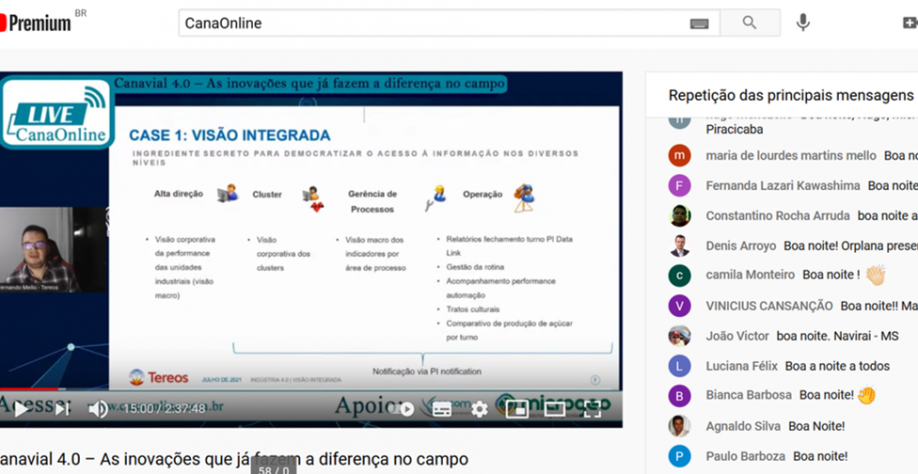
Task: Toggle subtitles/closed captions
Action: (x=441, y=408)
